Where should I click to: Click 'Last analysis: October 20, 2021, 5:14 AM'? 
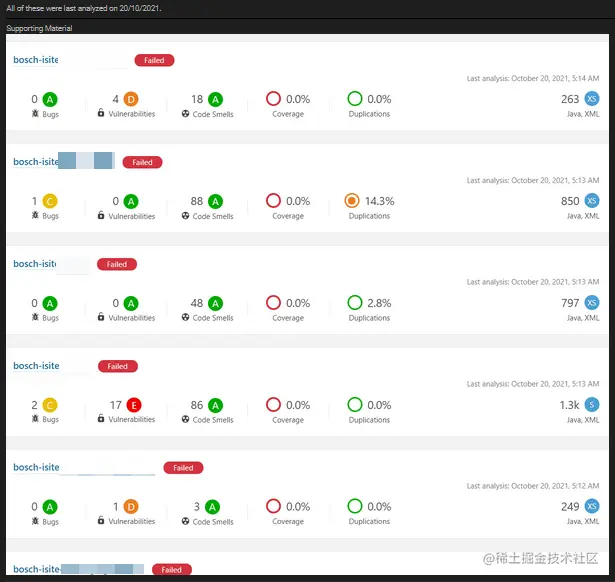pos(533,78)
